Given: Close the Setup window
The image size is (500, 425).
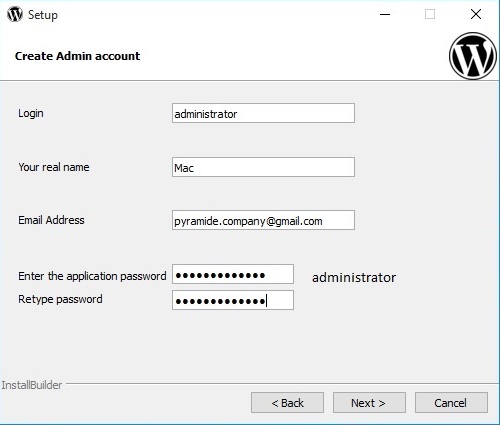Looking at the screenshot, I should (x=476, y=14).
